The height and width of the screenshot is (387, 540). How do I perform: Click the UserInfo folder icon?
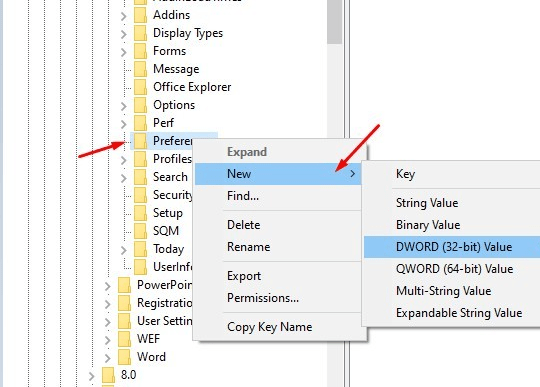tap(140, 267)
